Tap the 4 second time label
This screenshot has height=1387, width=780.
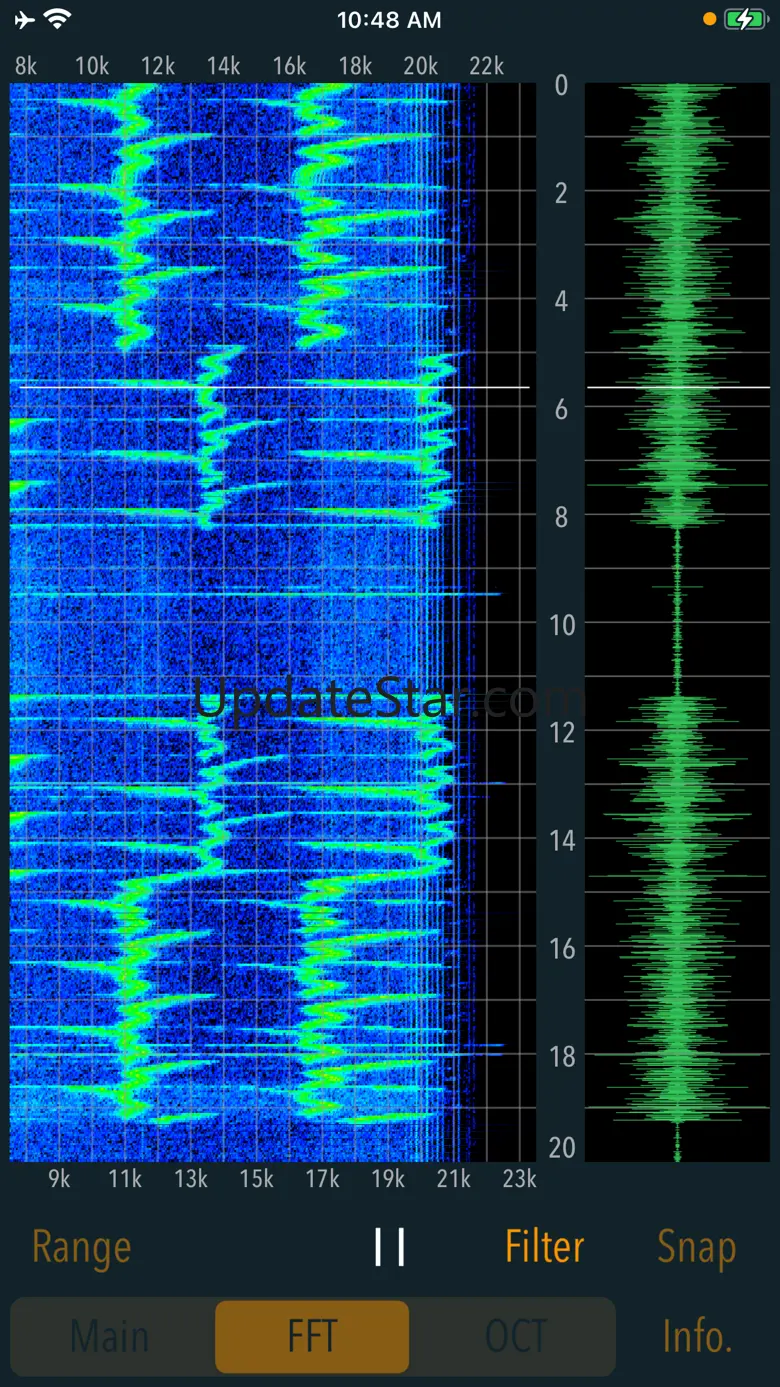(x=561, y=300)
